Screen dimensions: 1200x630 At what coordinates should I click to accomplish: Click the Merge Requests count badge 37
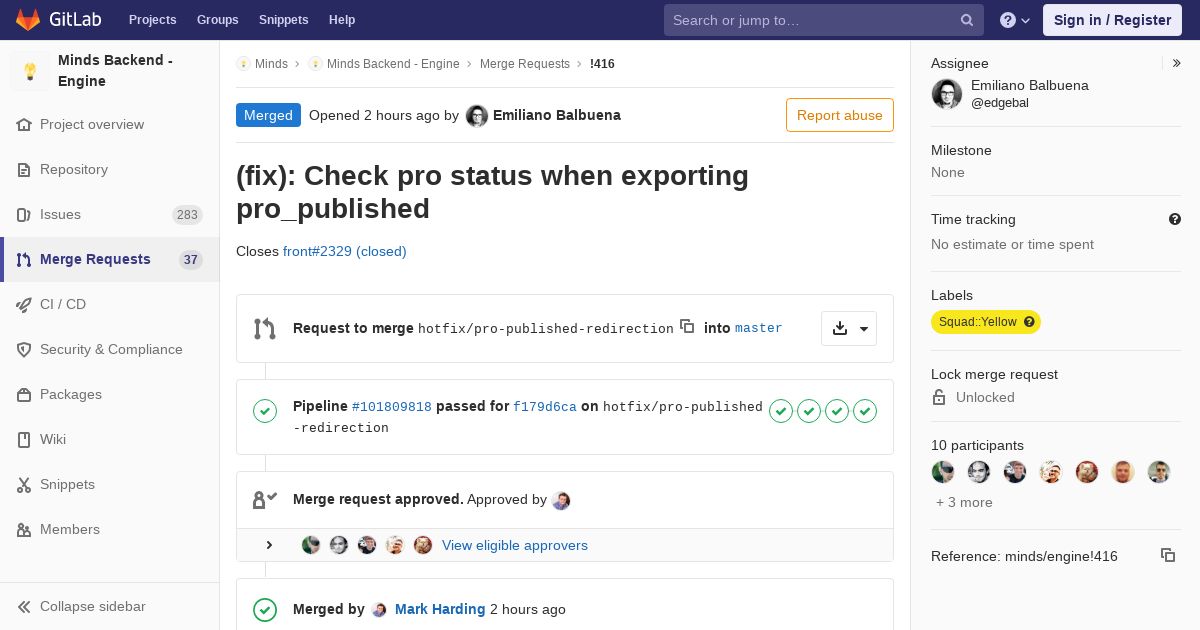pos(190,260)
